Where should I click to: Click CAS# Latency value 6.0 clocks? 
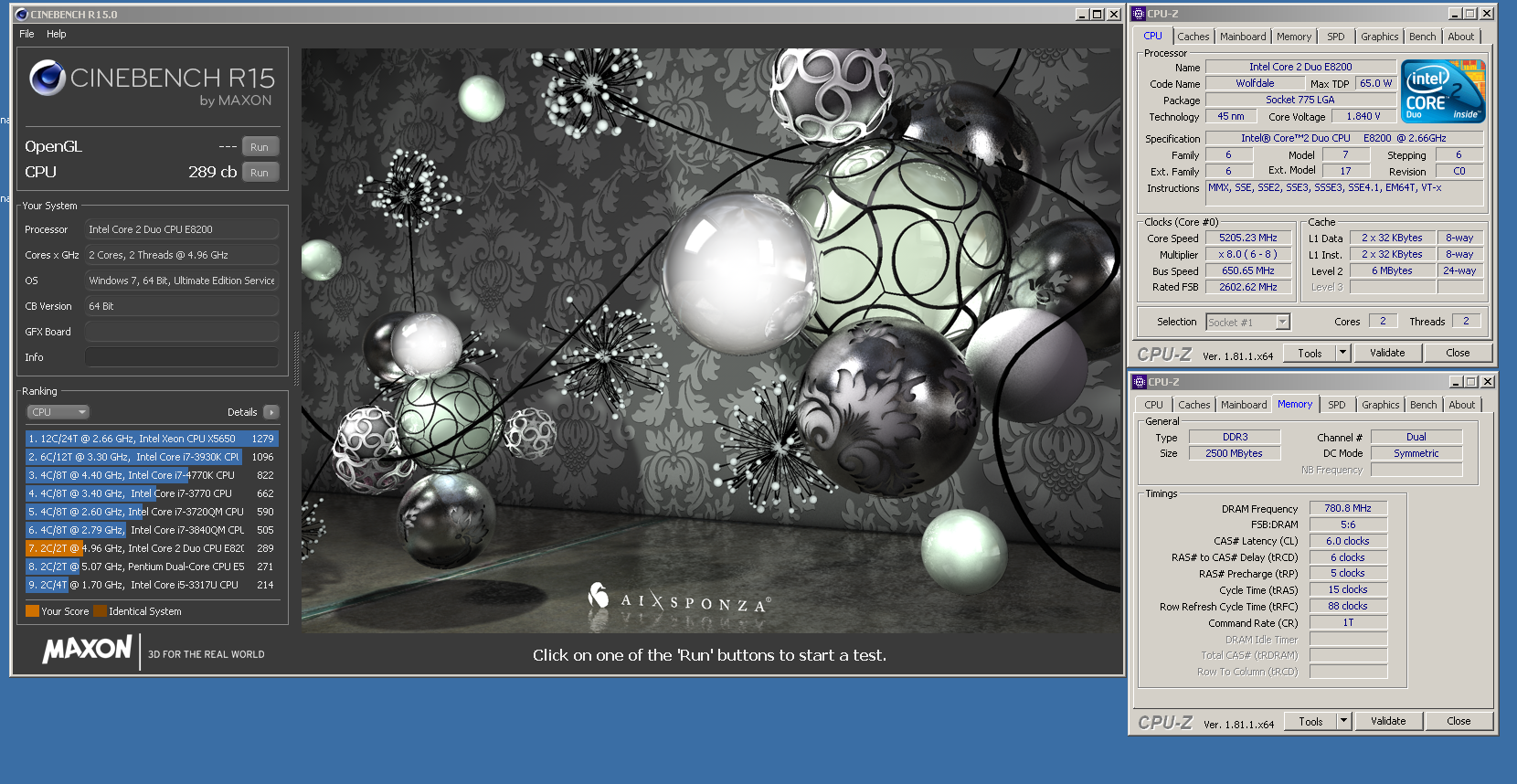coord(1348,541)
